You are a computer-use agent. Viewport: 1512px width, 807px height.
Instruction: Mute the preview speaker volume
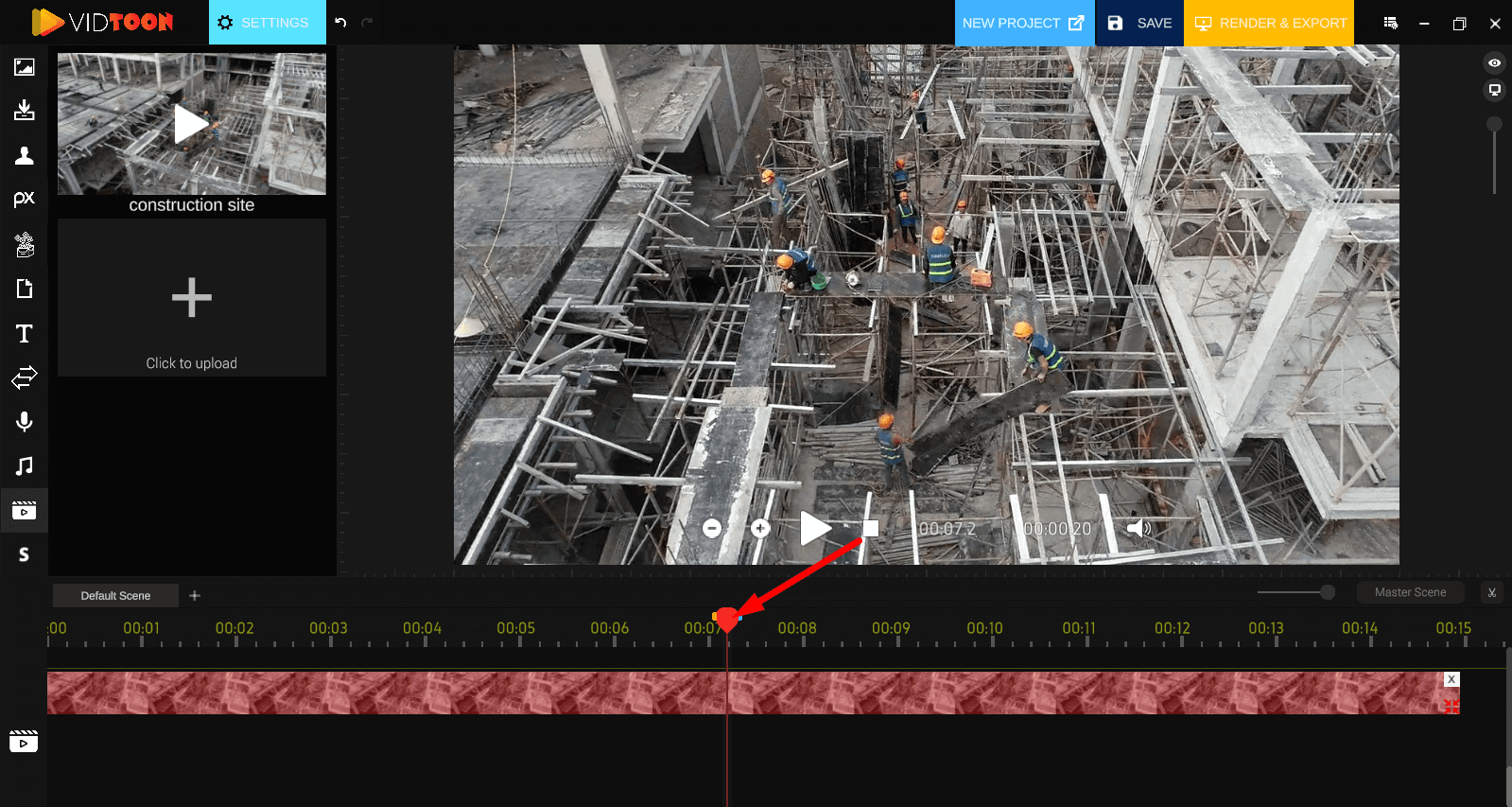pos(1138,528)
